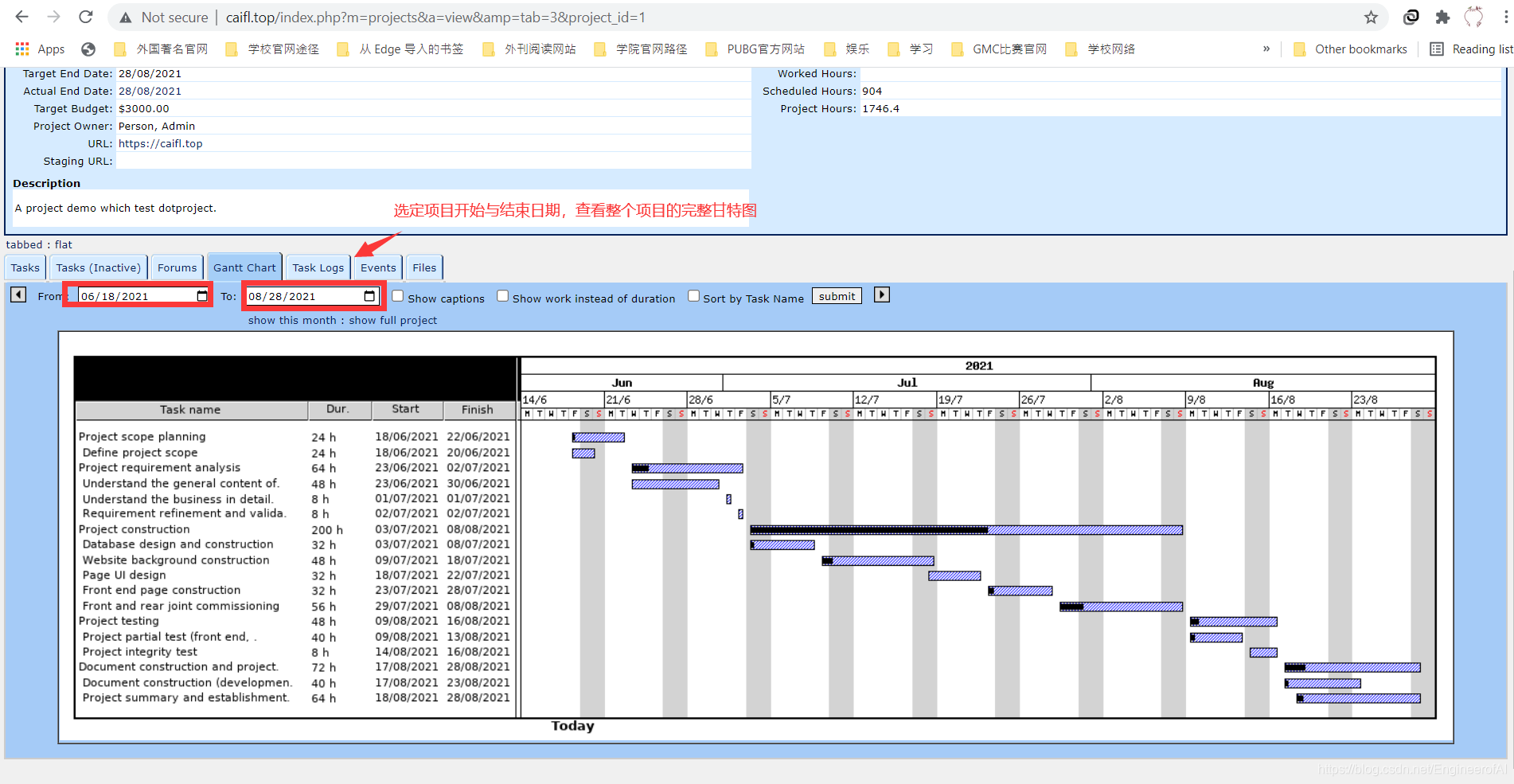Viewport: 1514px width, 784px height.
Task: Open the 娱乐 bookmark folder
Action: click(x=846, y=49)
